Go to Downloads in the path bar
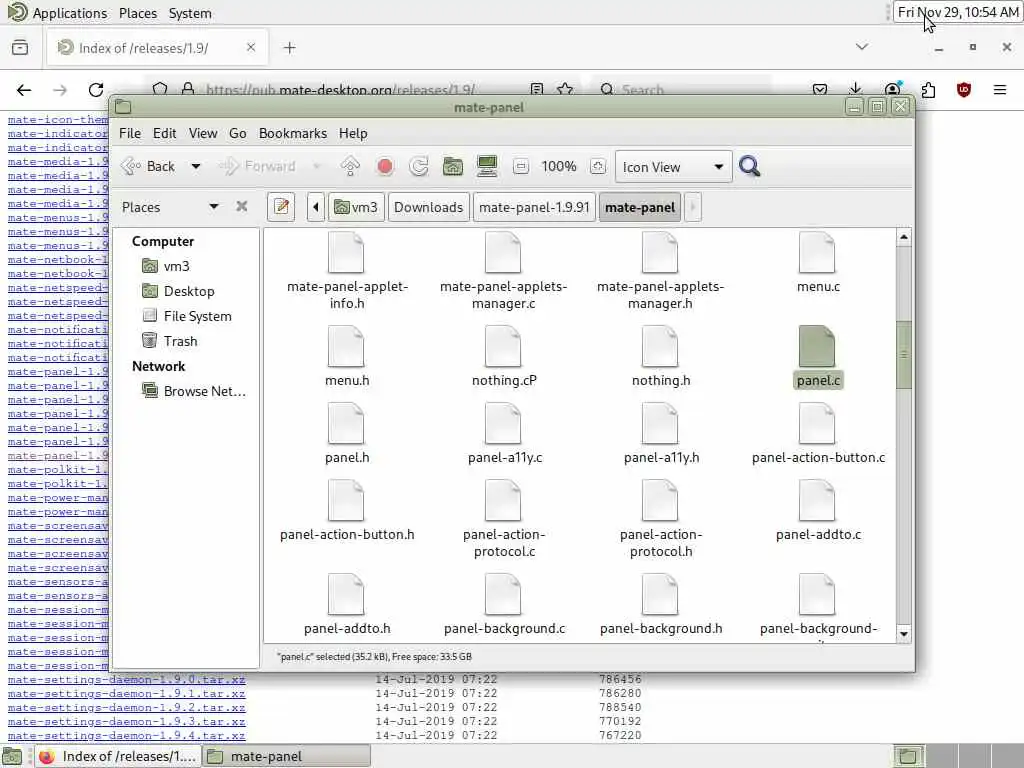Image resolution: width=1024 pixels, height=768 pixels. point(428,207)
